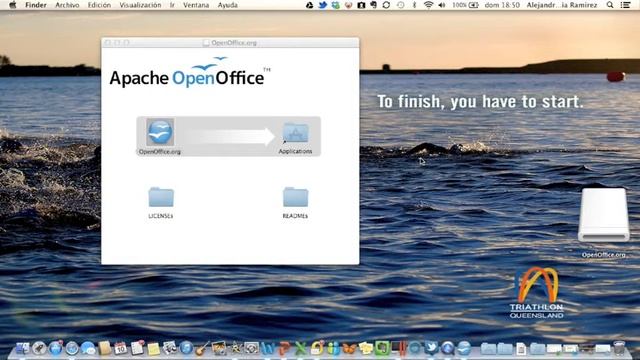
Task: Select the OpenOffice.org disk image on desktop
Action: [x=604, y=215]
